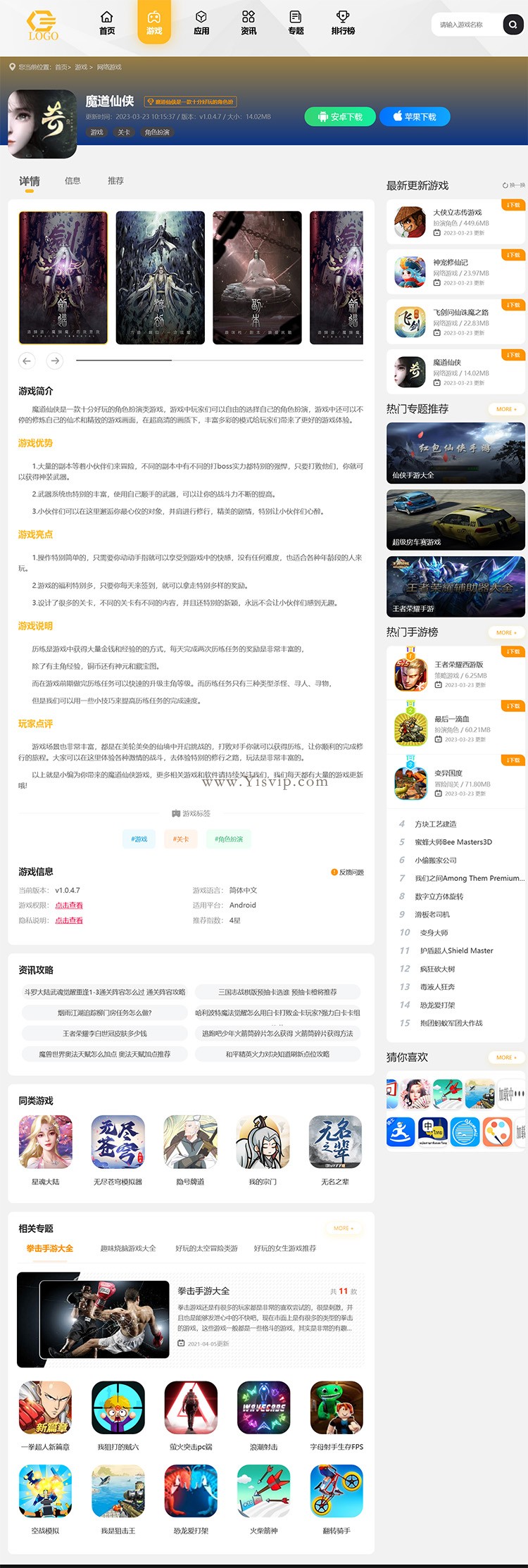Open the 无名之辈 game icon
528x1568 pixels.
point(335,1141)
